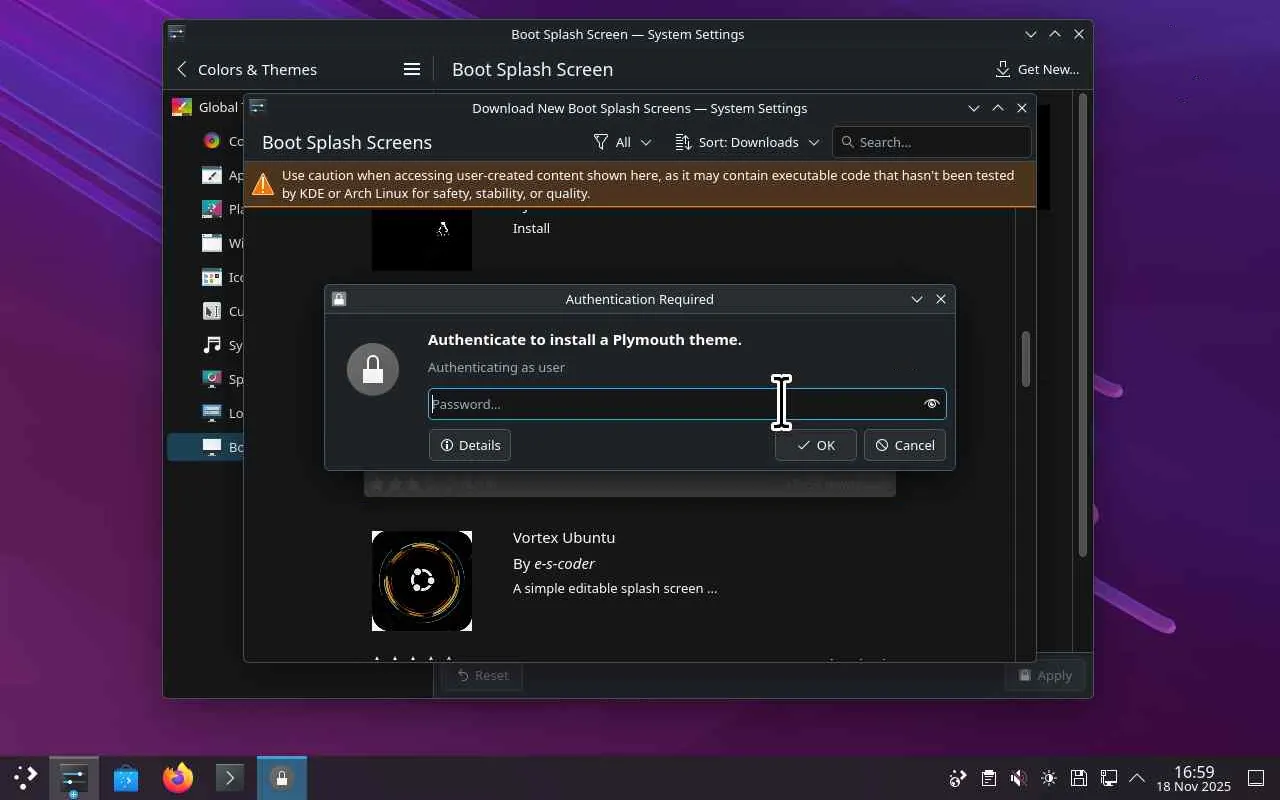Screen dimensions: 1280x800
Task: Open the Vortex Ubuntu title
Action: (x=564, y=537)
